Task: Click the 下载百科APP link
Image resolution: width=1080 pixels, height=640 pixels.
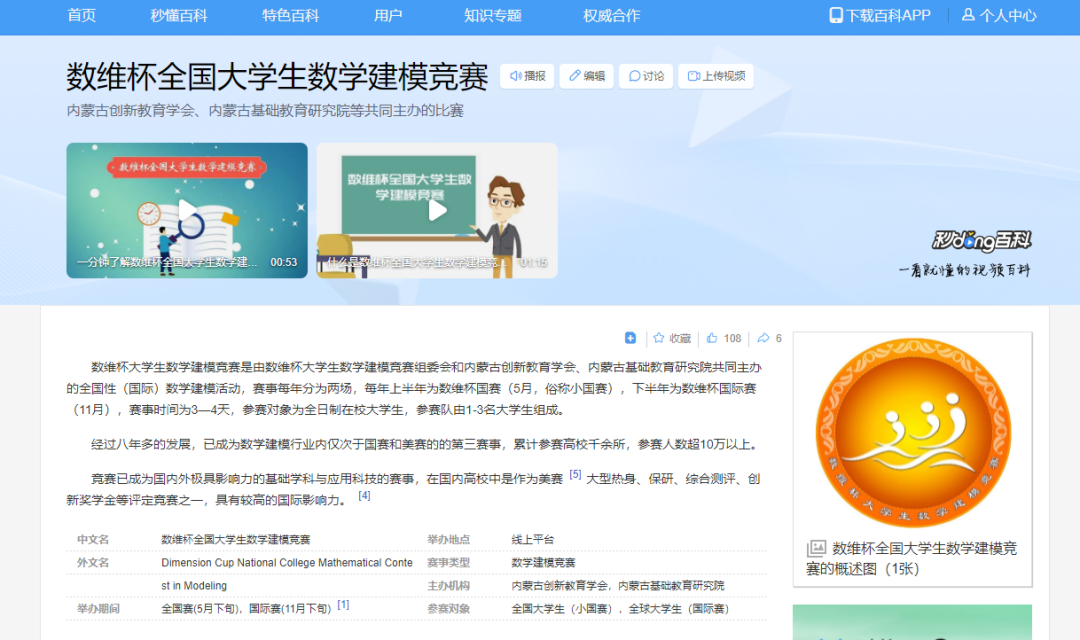Action: pyautogui.click(x=880, y=15)
